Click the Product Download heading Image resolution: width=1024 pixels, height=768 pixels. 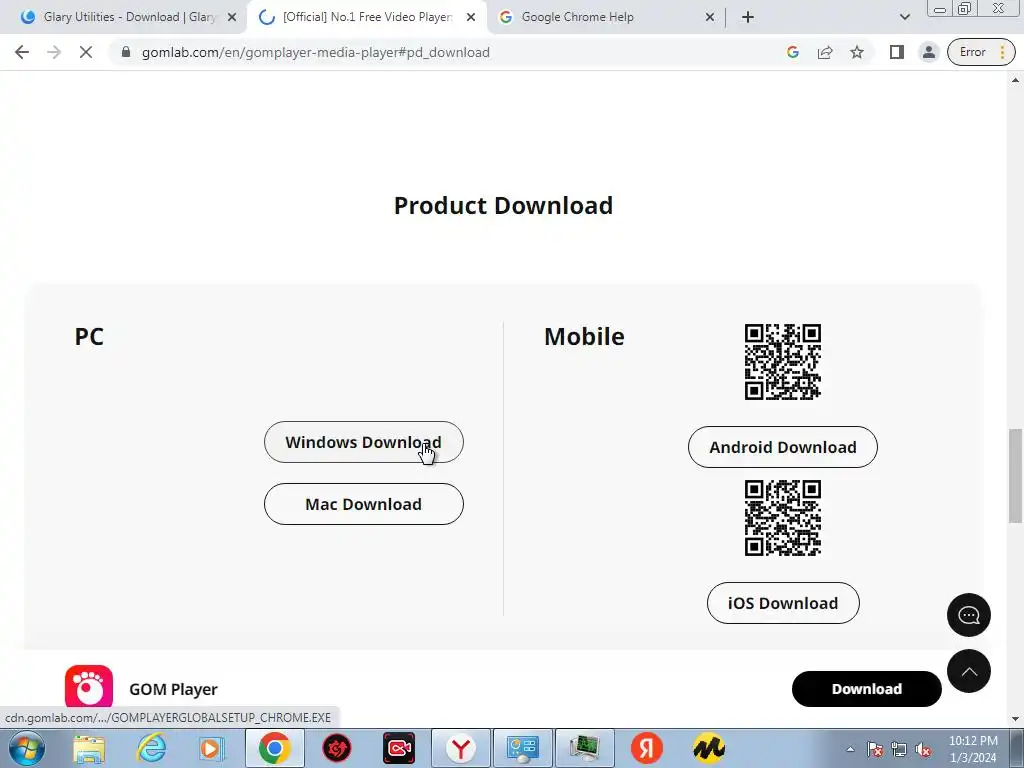(504, 206)
